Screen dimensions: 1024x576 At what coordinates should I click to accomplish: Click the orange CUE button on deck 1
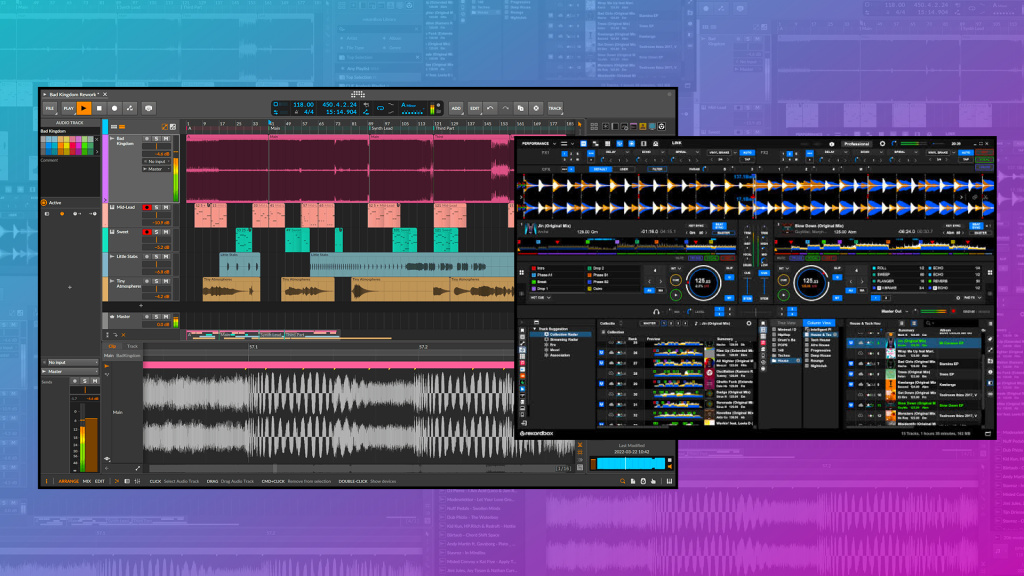click(x=675, y=280)
